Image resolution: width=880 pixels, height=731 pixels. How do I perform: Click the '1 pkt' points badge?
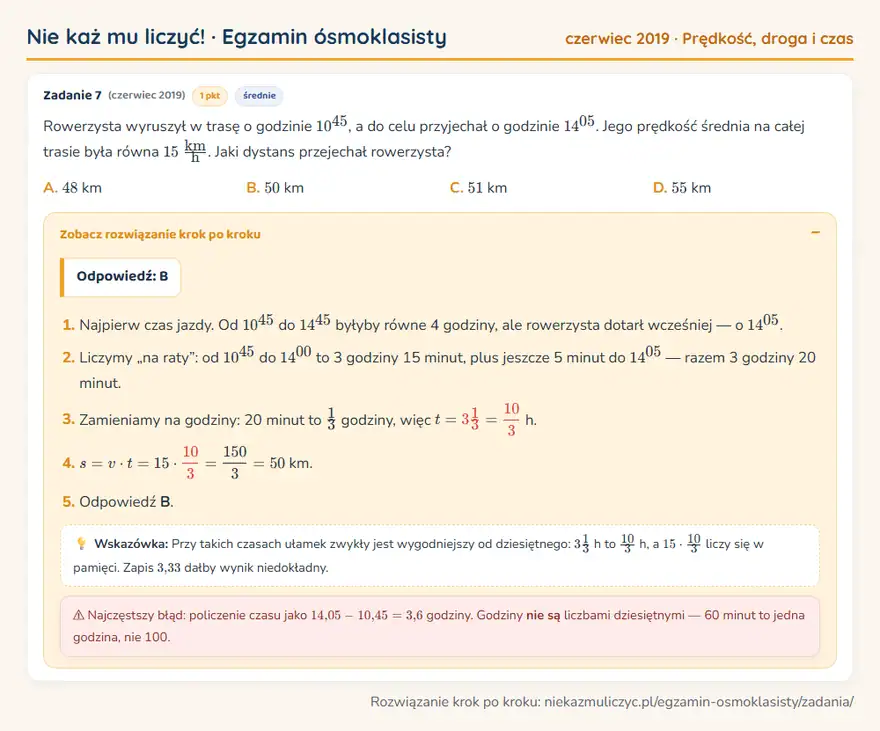[x=210, y=96]
